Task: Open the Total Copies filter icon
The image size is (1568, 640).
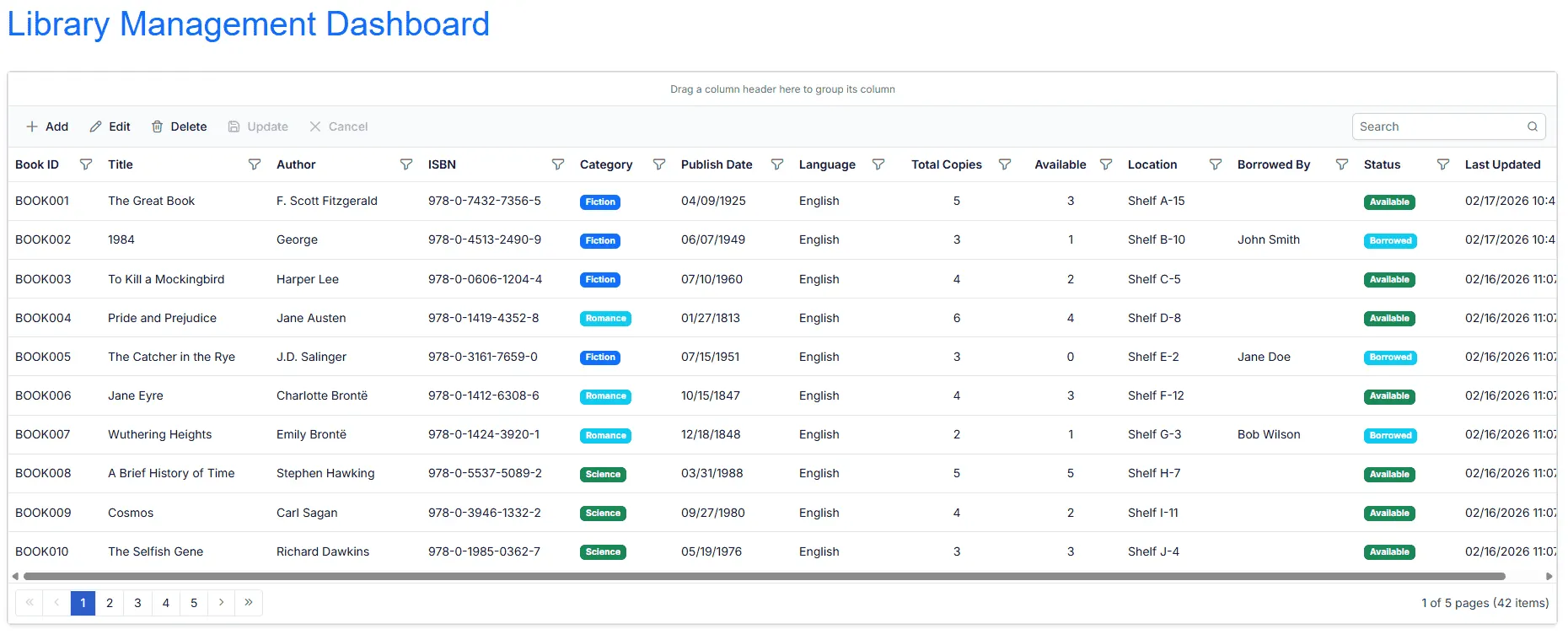Action: pyautogui.click(x=1005, y=164)
